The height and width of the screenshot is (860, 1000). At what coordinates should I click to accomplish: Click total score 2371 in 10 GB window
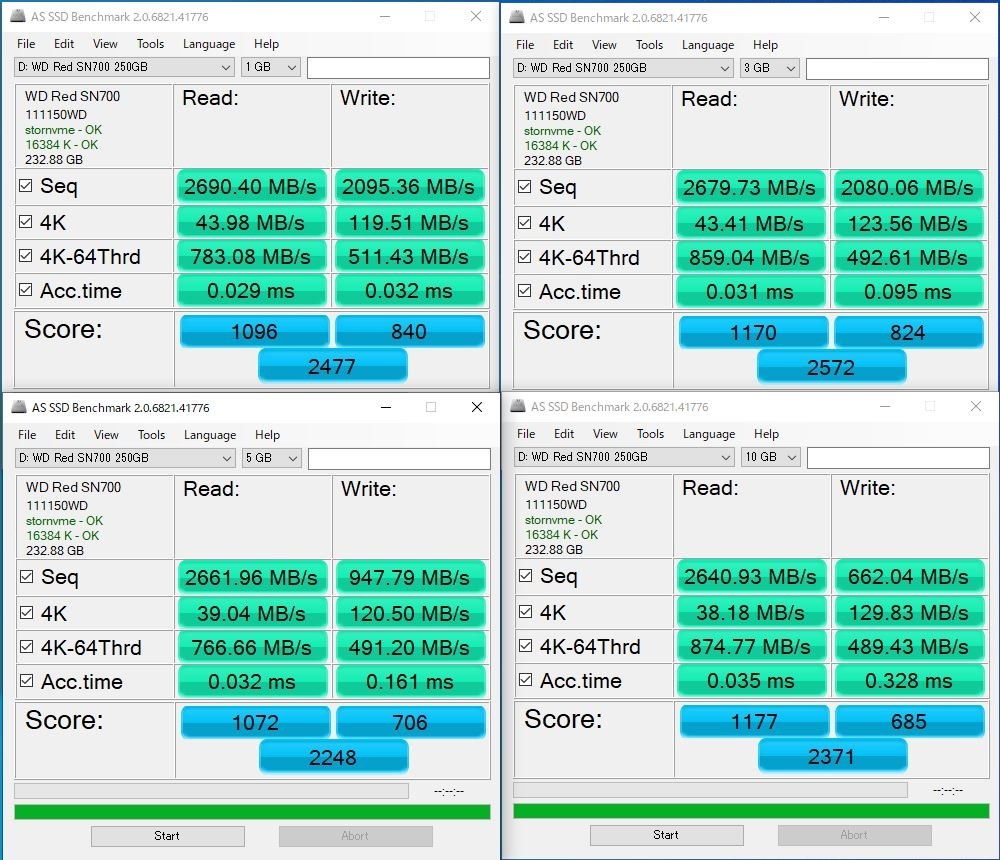pyautogui.click(x=832, y=756)
